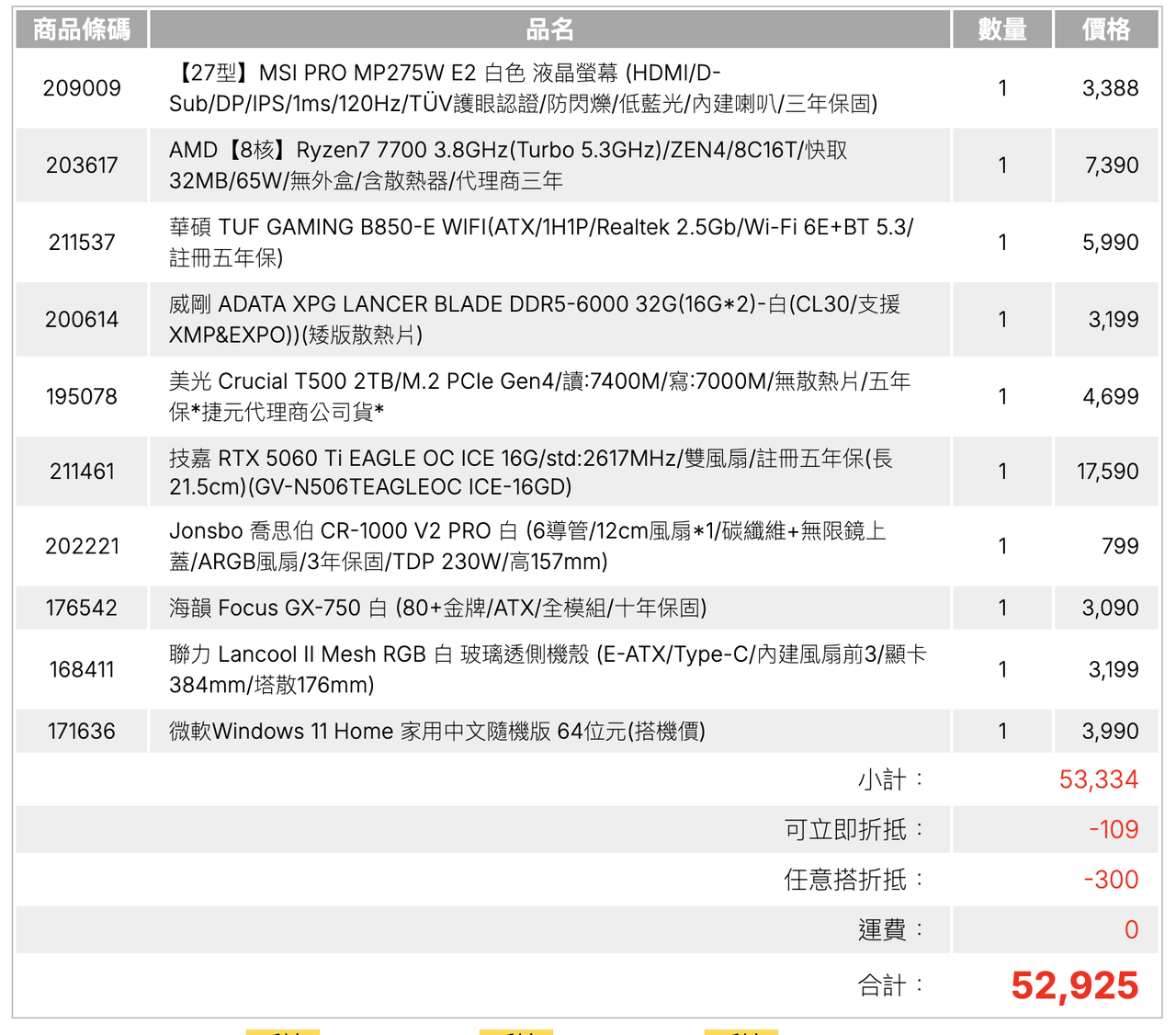
Task: Click the 17,590 price cell
Action: click(1107, 472)
